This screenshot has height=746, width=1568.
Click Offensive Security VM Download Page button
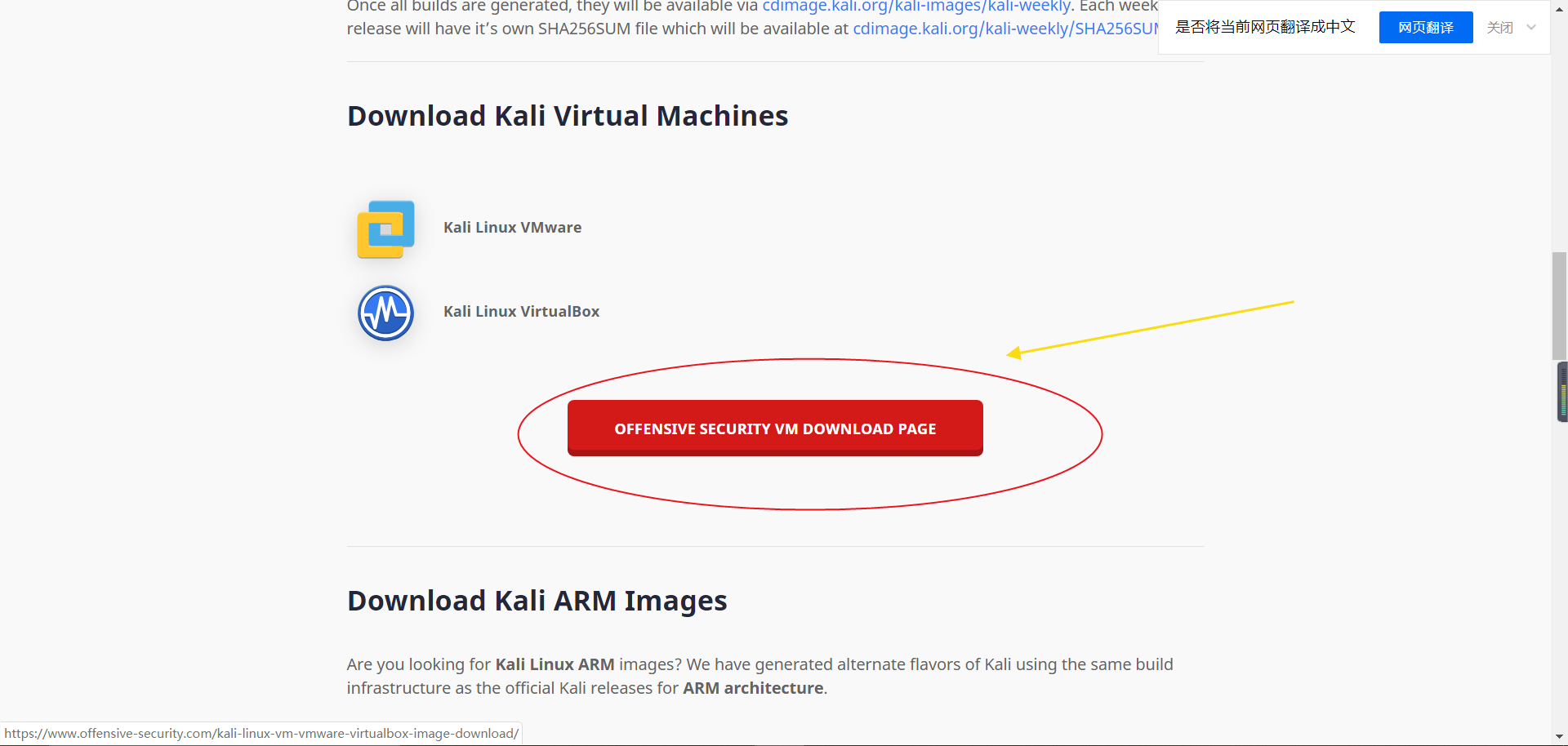775,428
